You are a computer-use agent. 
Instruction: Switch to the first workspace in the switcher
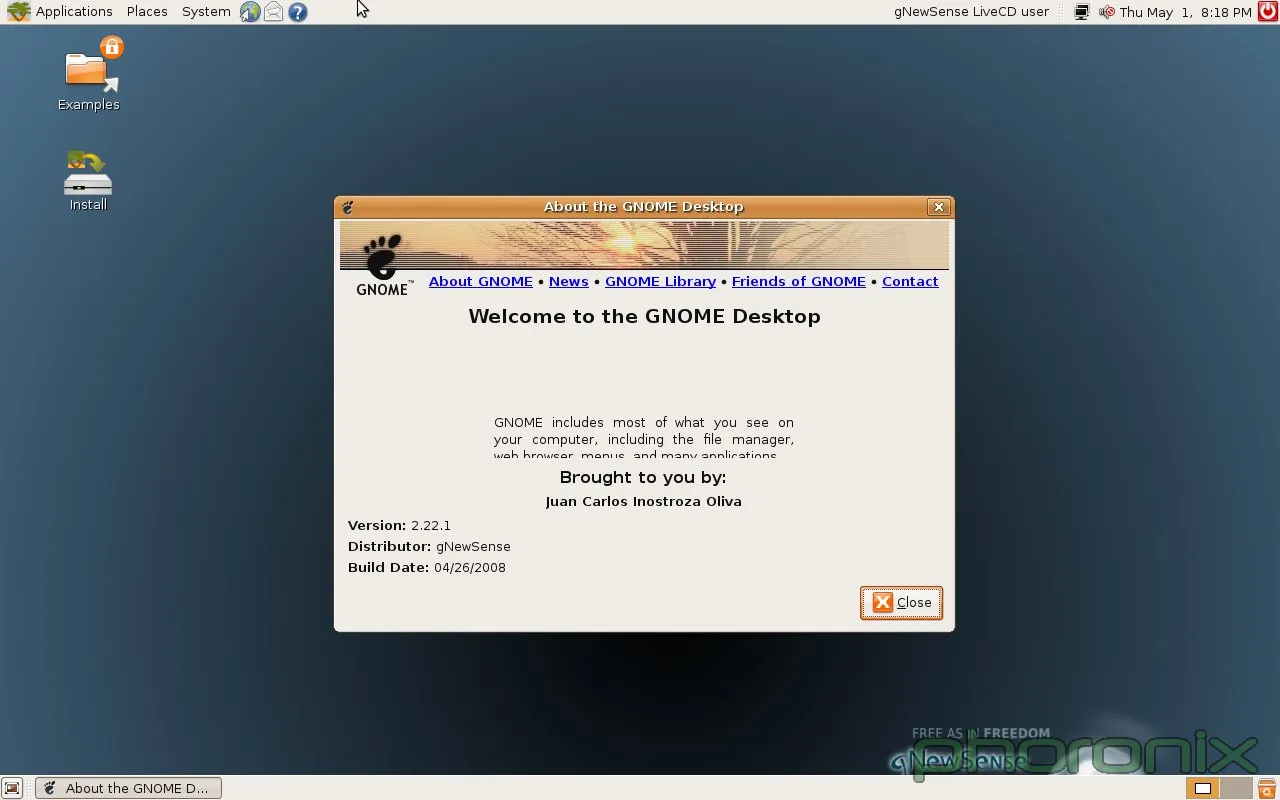(x=1205, y=788)
